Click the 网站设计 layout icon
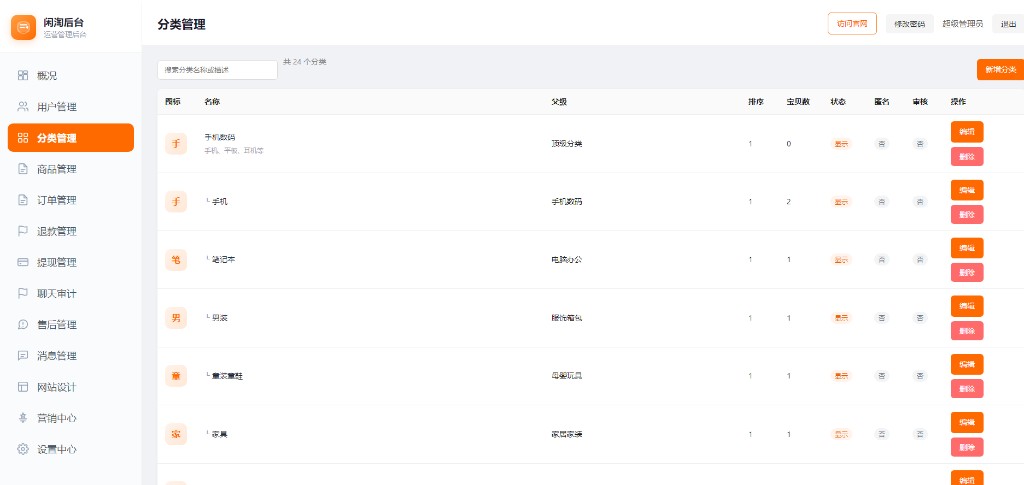This screenshot has height=485, width=1024. (23, 387)
